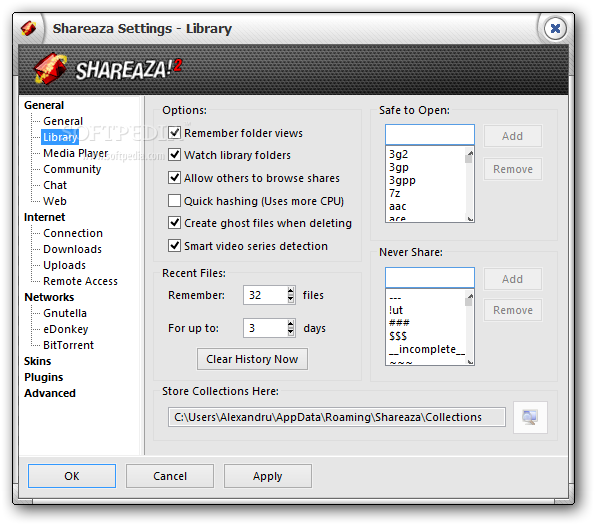
Task: Select __incomplete__ in Never Share list
Action: coord(427,349)
